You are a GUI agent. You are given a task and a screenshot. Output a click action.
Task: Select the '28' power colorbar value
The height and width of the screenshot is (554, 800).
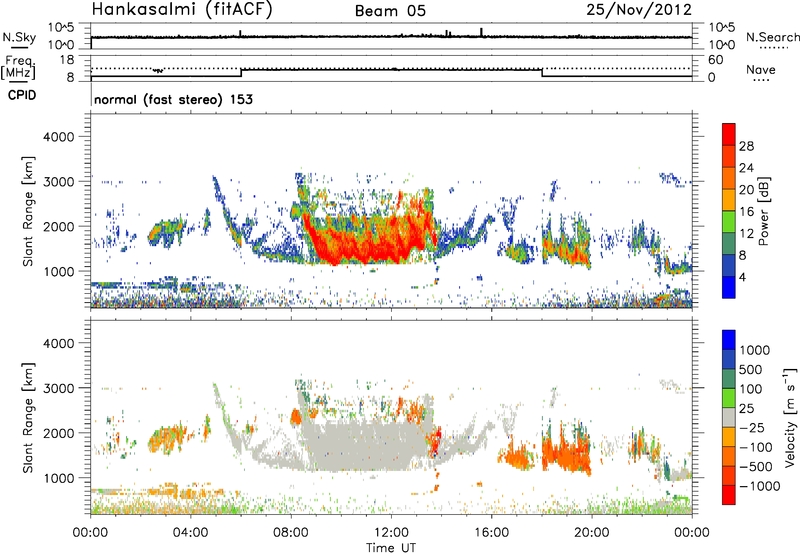click(746, 146)
